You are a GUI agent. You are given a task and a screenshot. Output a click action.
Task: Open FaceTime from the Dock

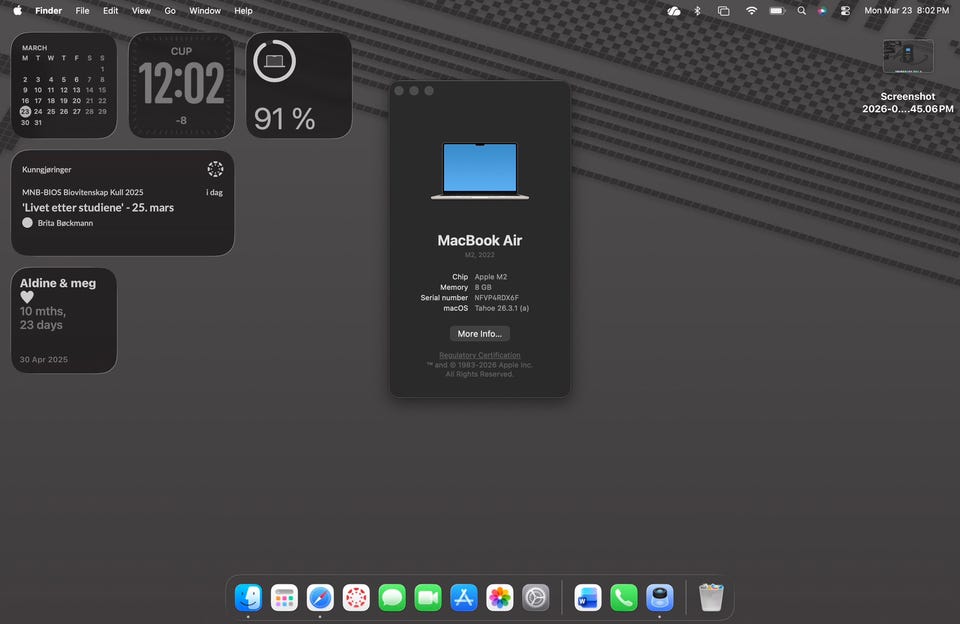(428, 598)
